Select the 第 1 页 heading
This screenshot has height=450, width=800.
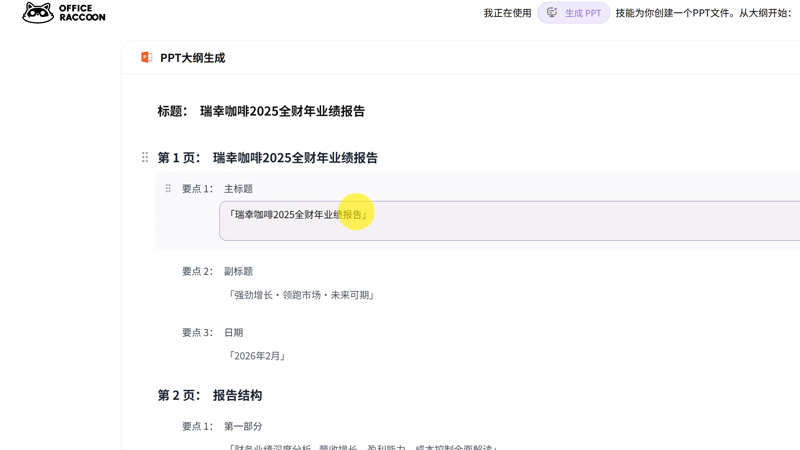click(267, 158)
